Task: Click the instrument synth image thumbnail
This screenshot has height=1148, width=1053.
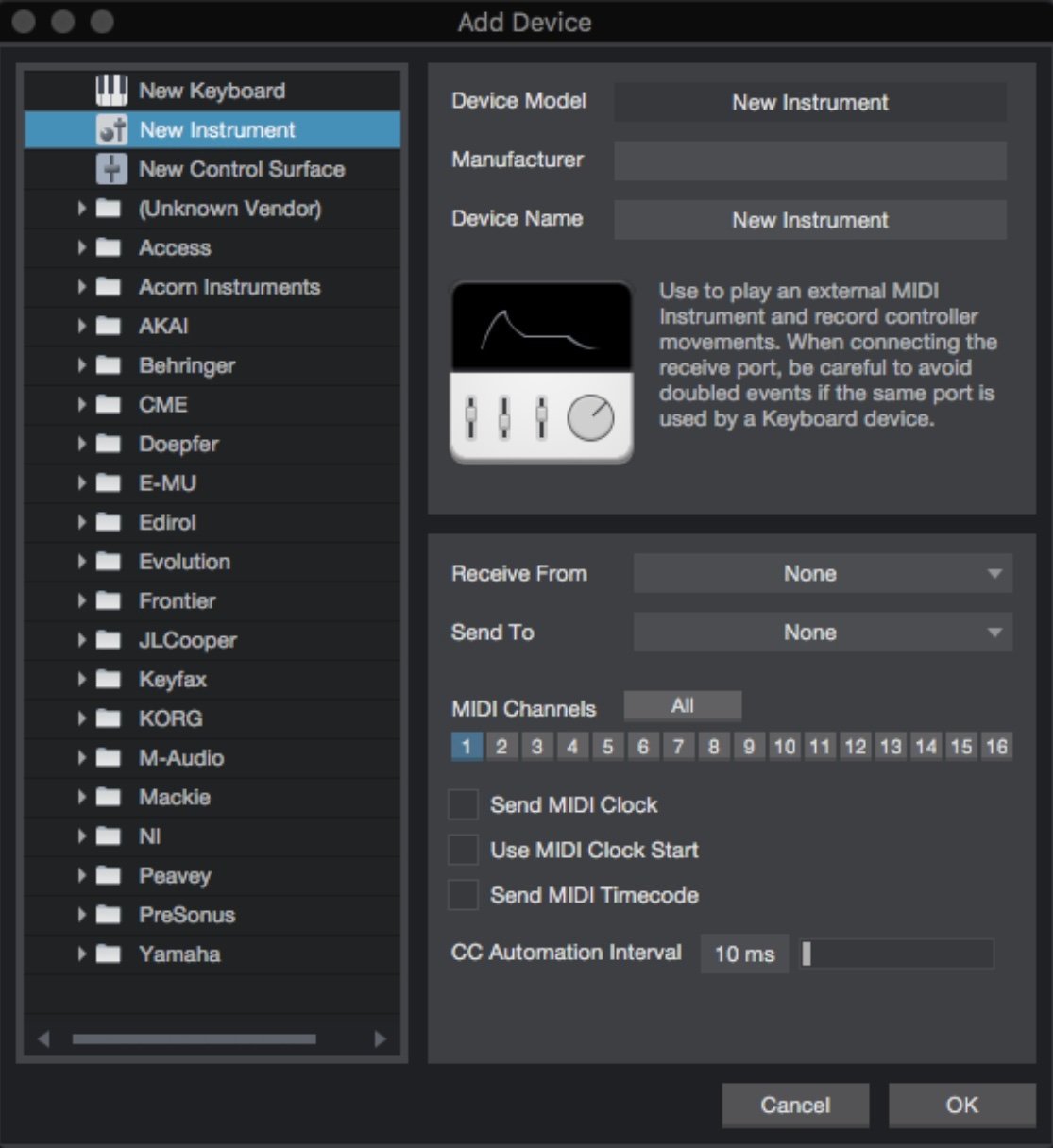Action: (x=542, y=372)
